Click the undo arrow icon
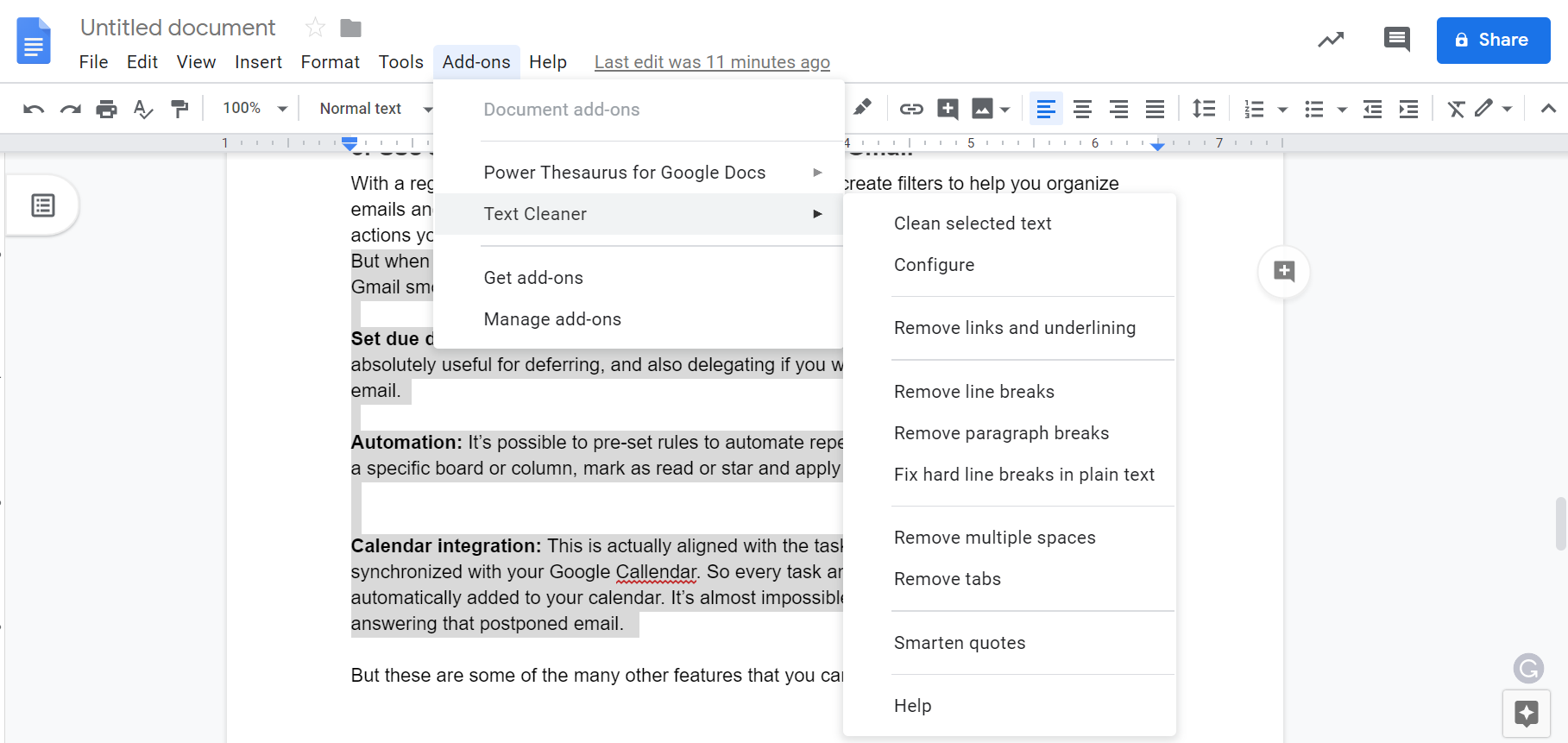The image size is (1568, 743). (x=34, y=109)
